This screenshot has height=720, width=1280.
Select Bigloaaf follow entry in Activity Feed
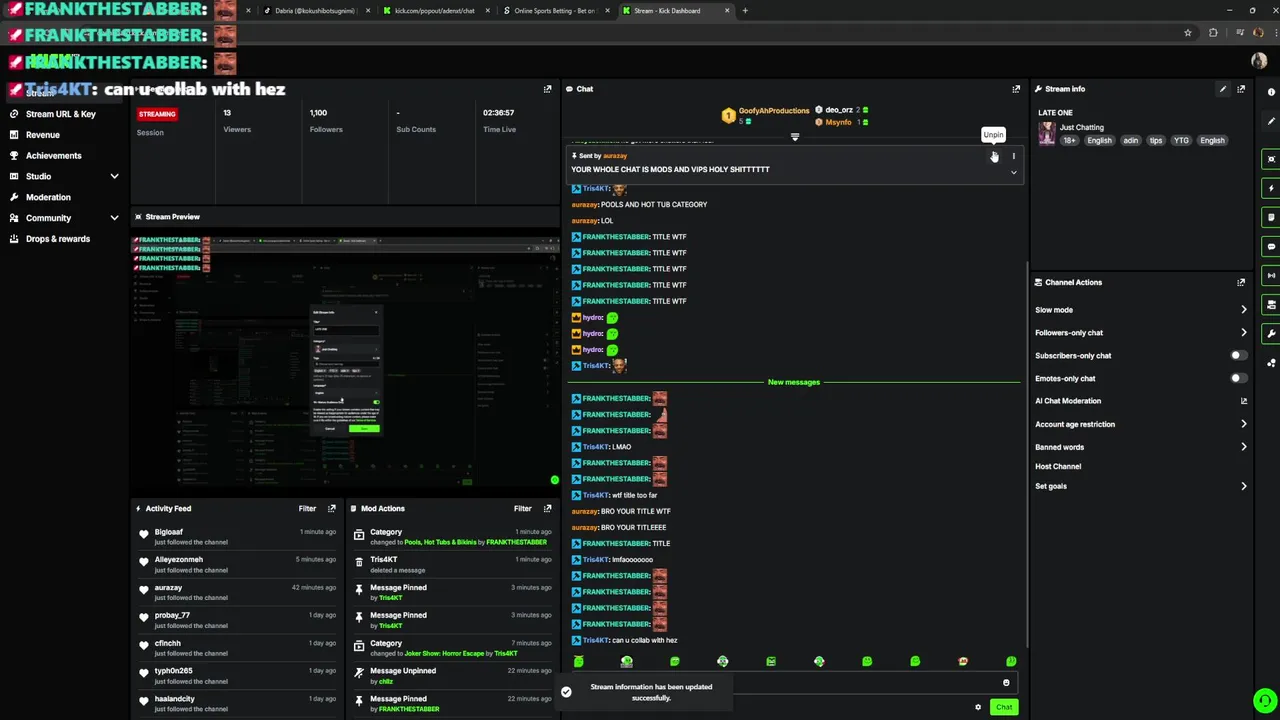tap(239, 536)
